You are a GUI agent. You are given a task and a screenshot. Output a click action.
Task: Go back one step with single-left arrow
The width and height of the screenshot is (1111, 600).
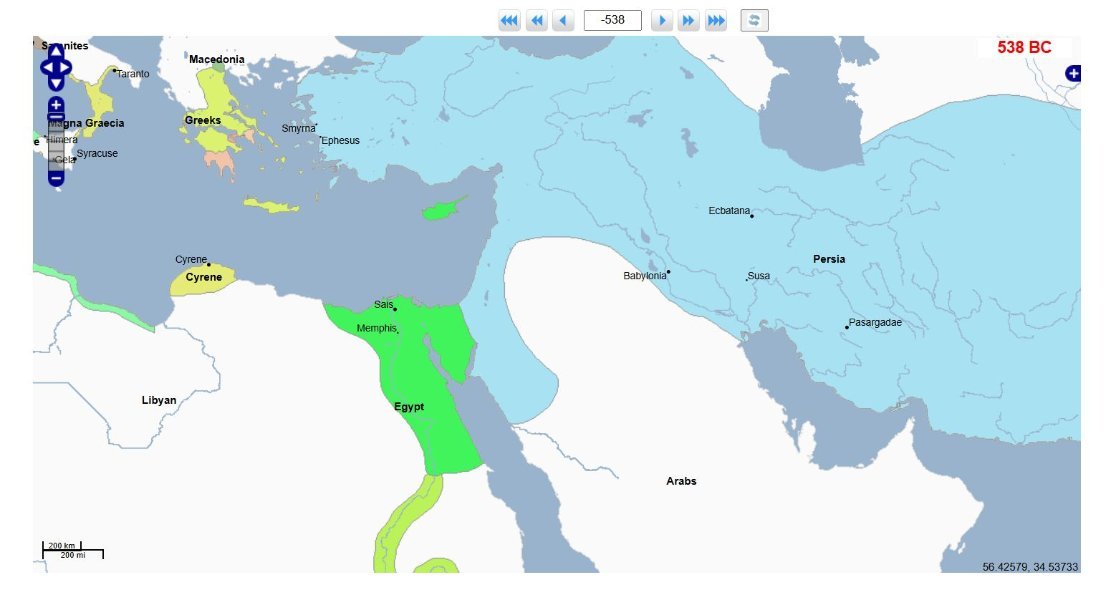point(563,21)
